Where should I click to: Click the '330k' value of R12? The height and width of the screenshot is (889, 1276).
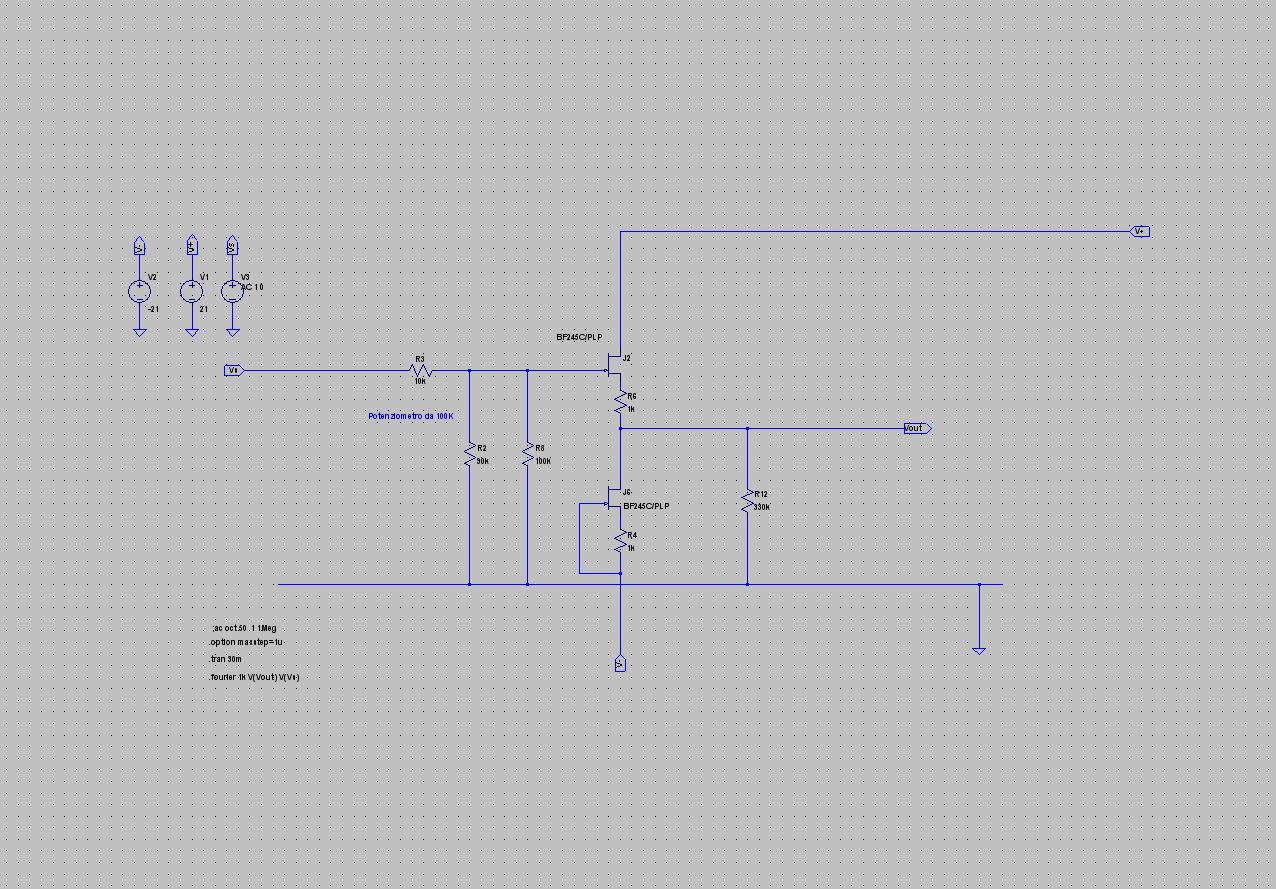click(762, 507)
